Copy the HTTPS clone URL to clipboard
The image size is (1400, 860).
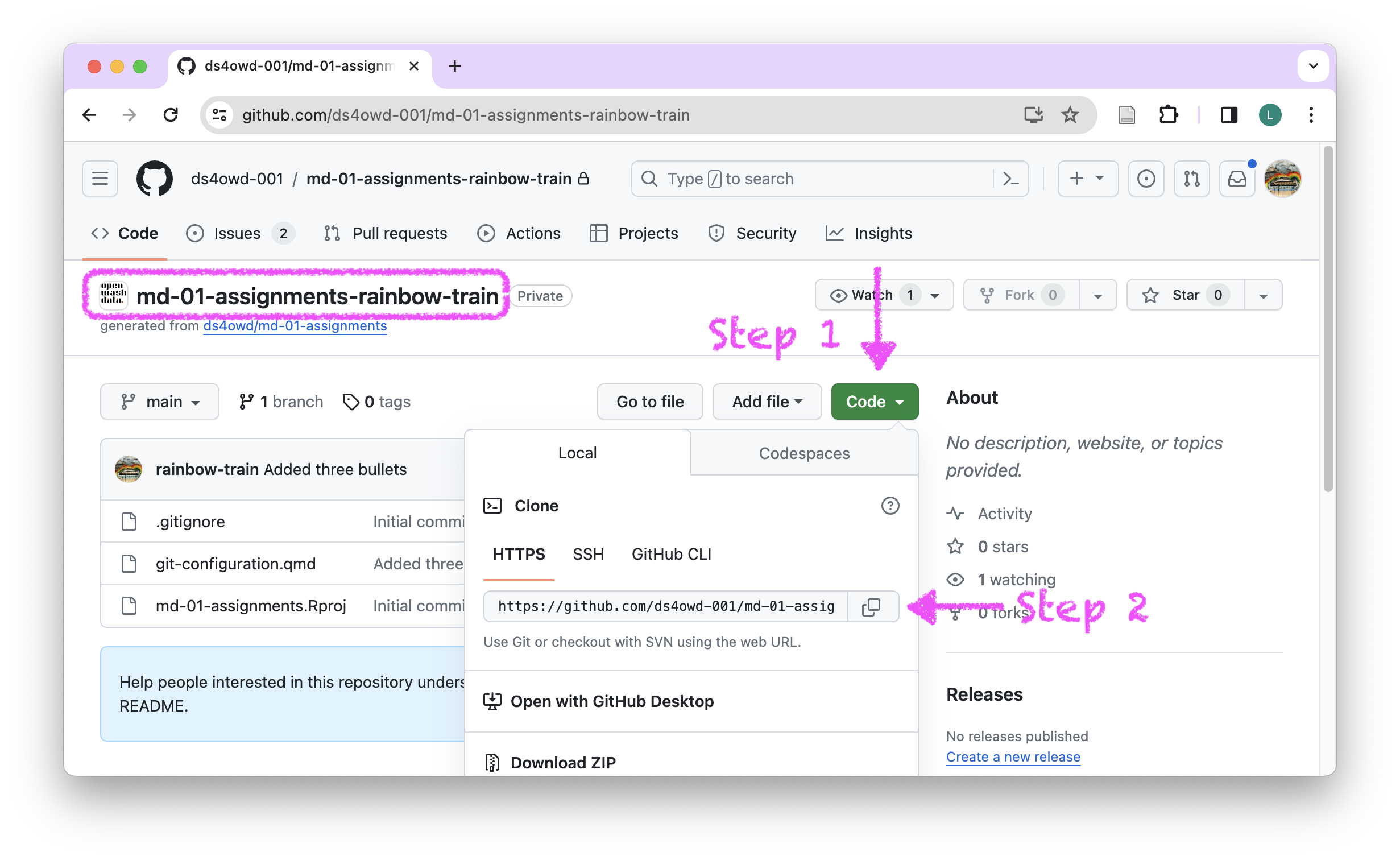871,607
